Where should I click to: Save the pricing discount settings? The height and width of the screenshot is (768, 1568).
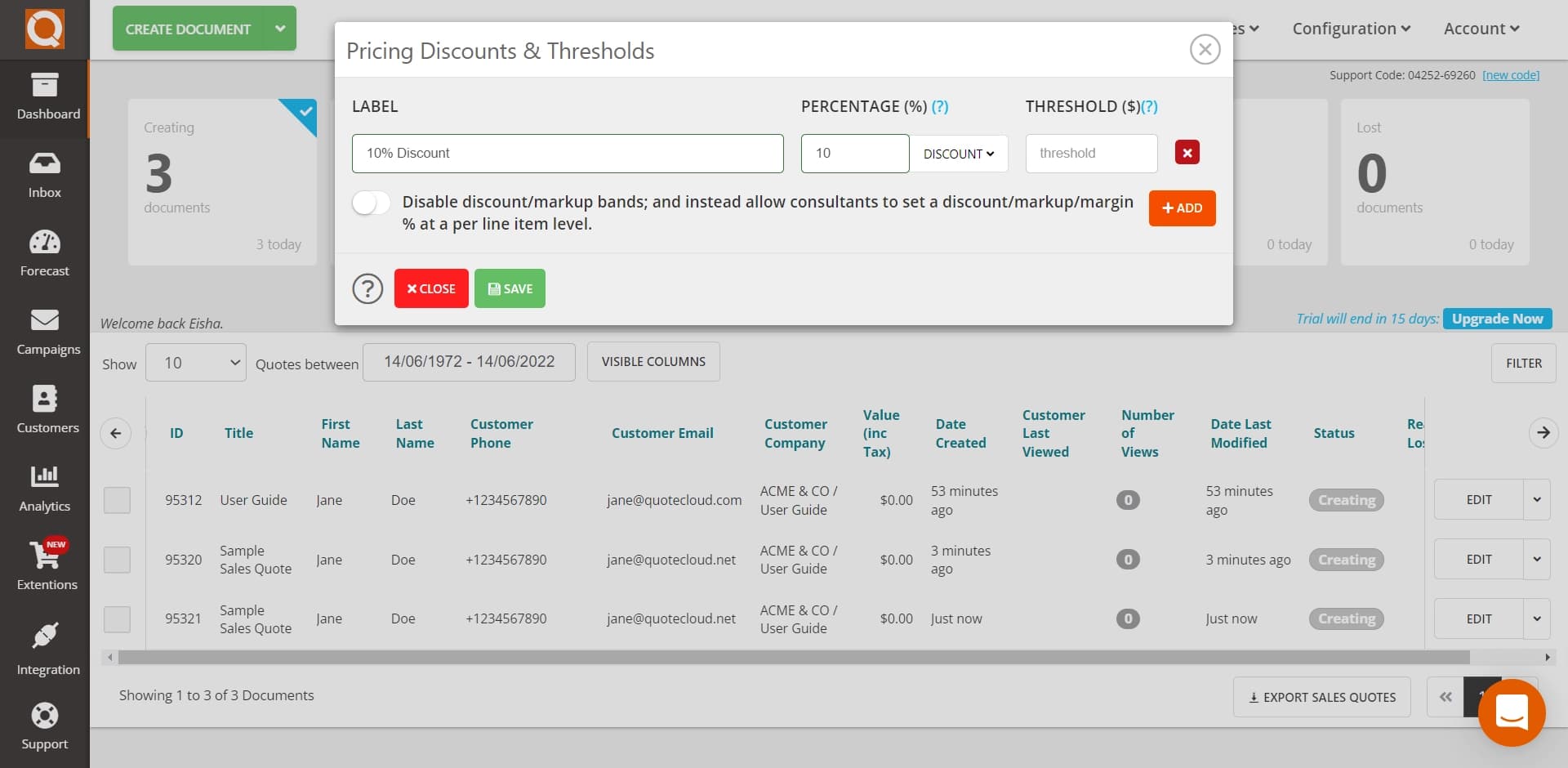[510, 288]
